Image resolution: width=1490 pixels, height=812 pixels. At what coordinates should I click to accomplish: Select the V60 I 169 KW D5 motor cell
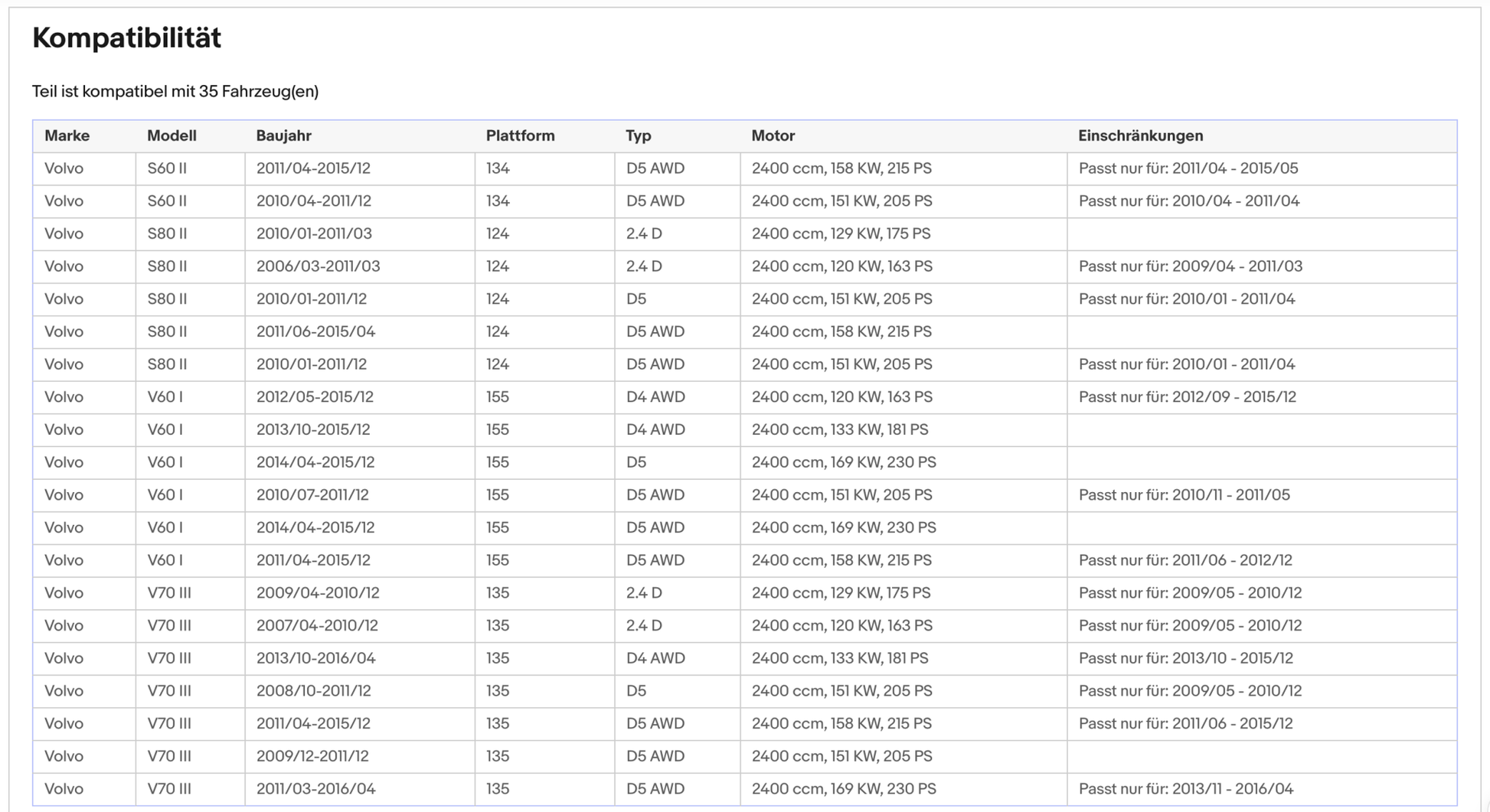903,462
